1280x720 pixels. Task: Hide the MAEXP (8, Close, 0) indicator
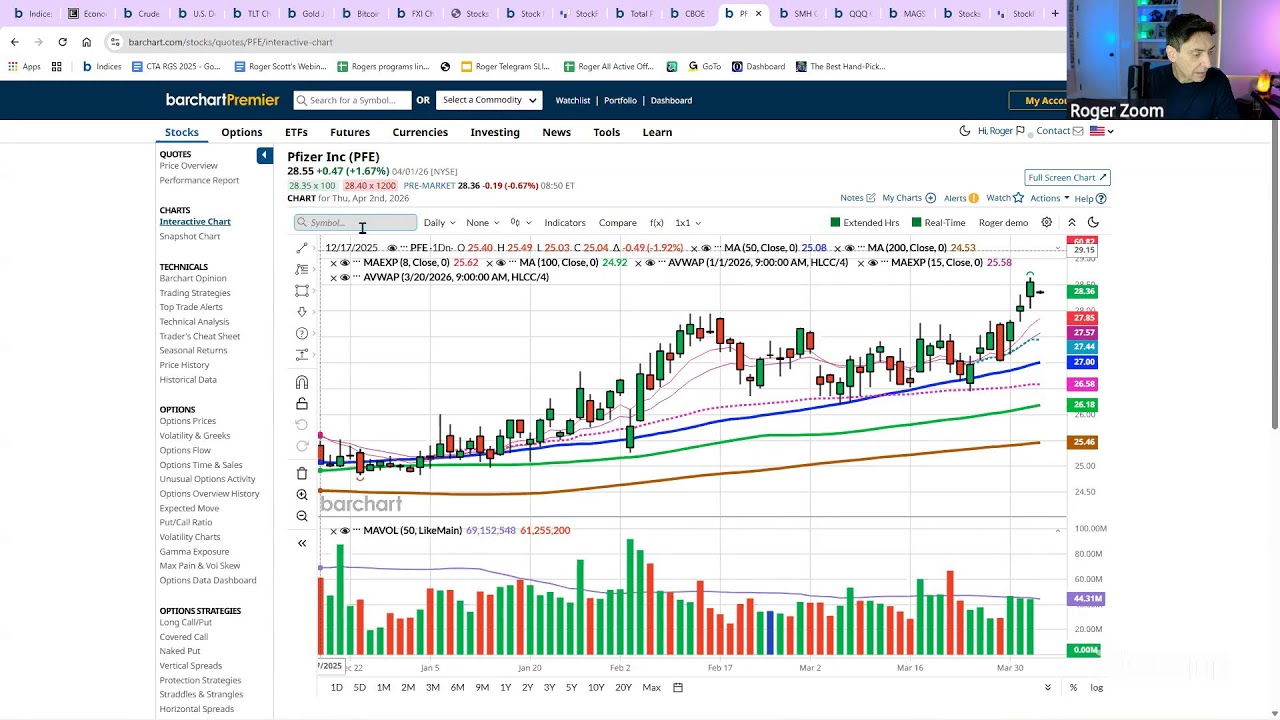point(345,263)
